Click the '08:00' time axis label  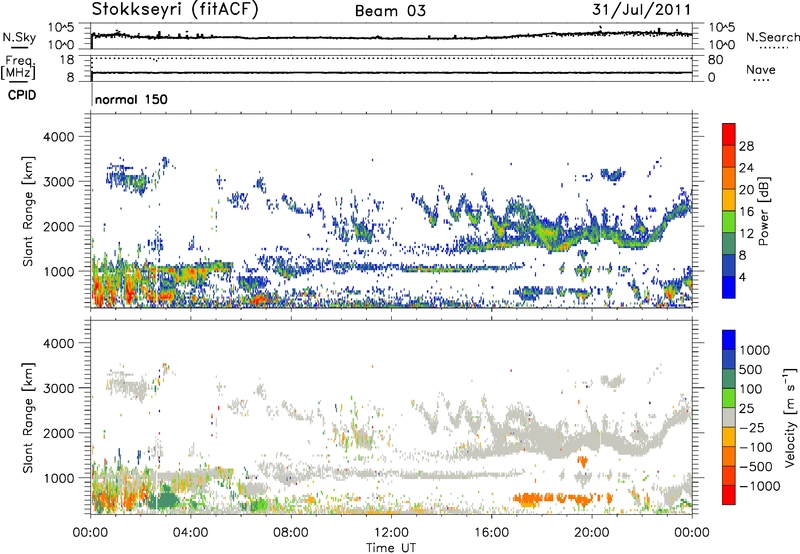click(x=291, y=533)
